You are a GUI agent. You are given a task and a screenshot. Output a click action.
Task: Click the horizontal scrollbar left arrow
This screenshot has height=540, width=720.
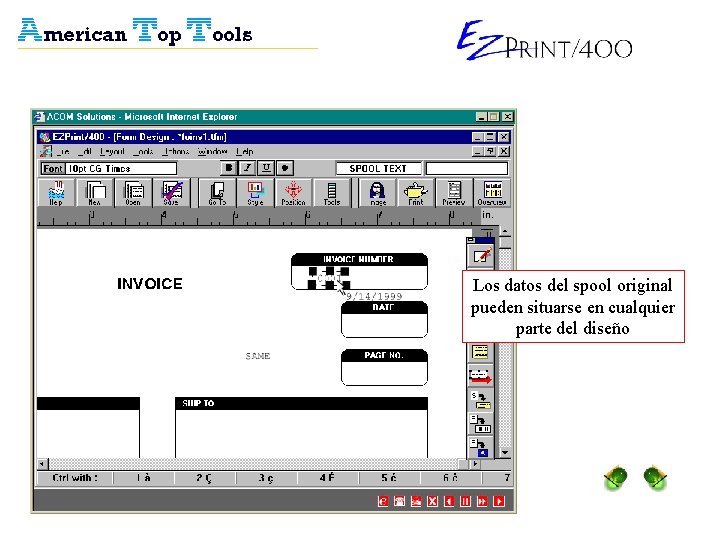(x=42, y=464)
